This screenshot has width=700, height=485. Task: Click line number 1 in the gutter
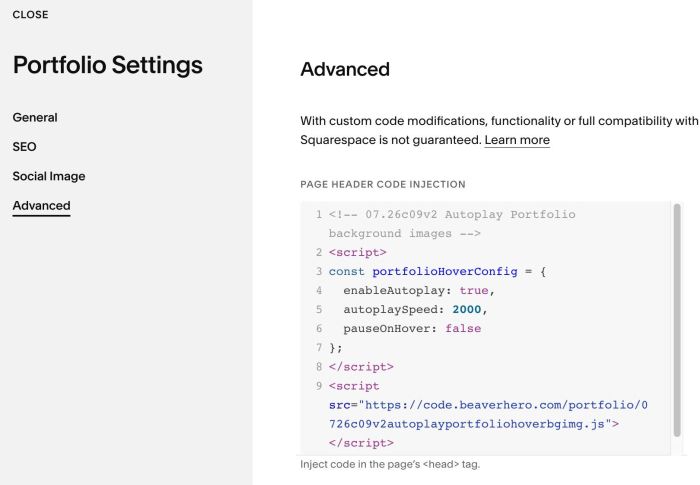click(319, 214)
